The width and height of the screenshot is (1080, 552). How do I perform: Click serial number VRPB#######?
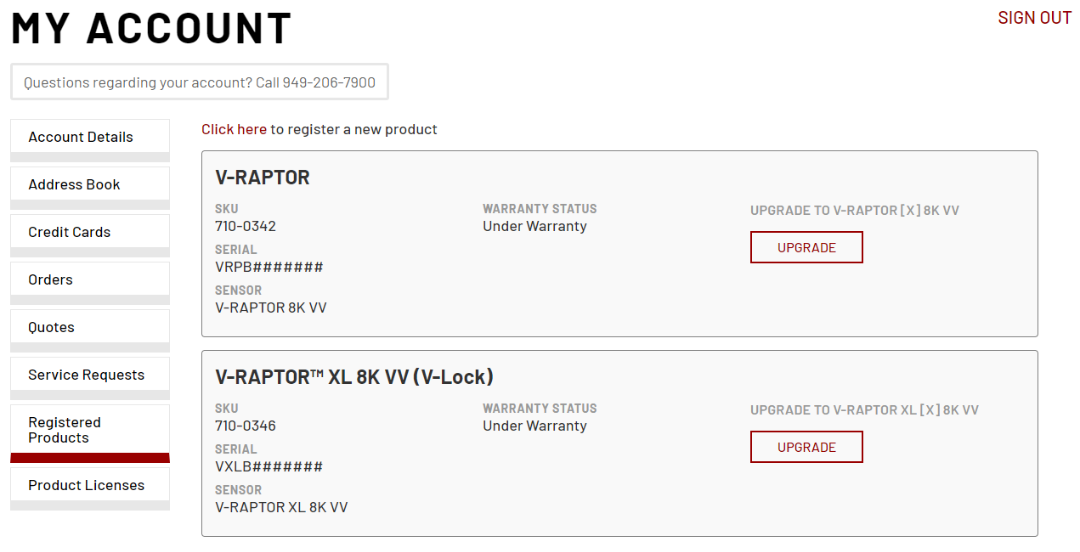coord(269,267)
